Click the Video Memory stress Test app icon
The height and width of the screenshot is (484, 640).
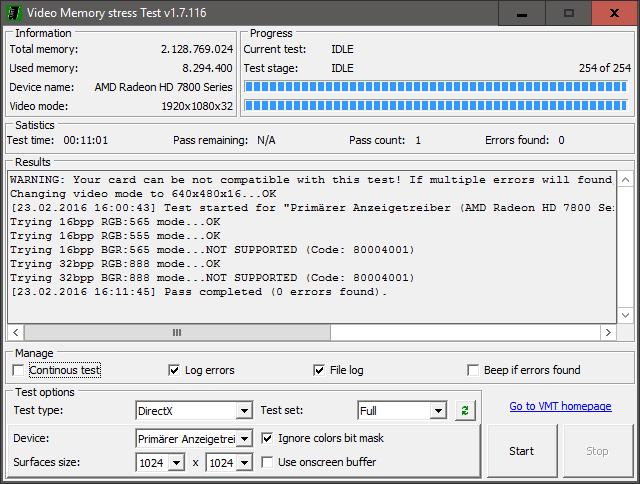point(13,13)
